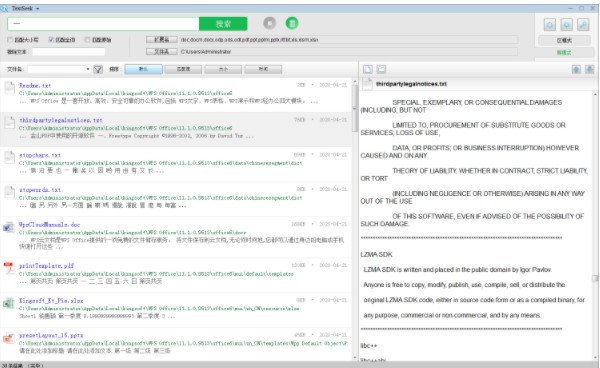
Task: Click the open file document icon in preview toolbar
Action: [x=368, y=69]
